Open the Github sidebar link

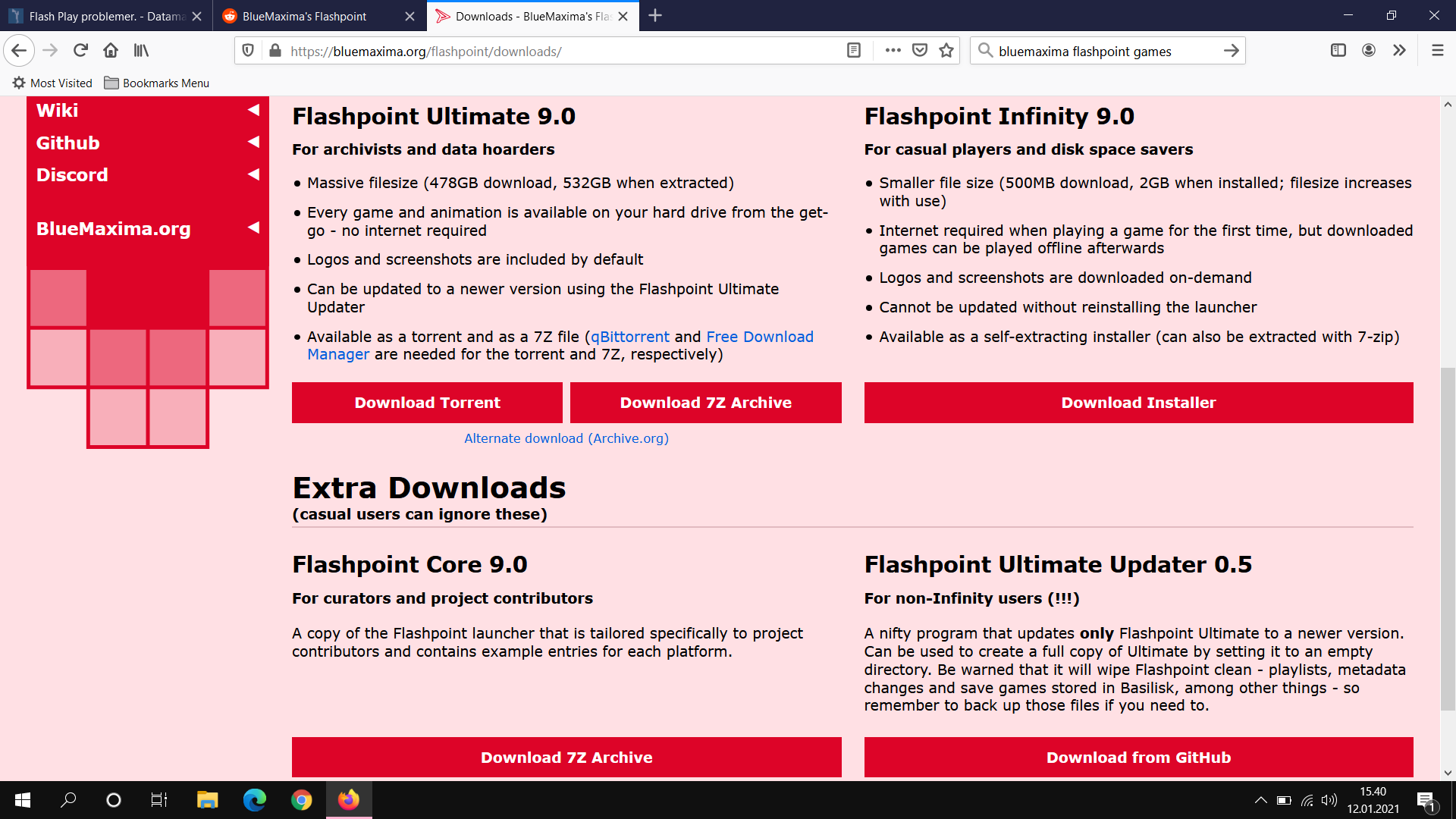click(67, 143)
